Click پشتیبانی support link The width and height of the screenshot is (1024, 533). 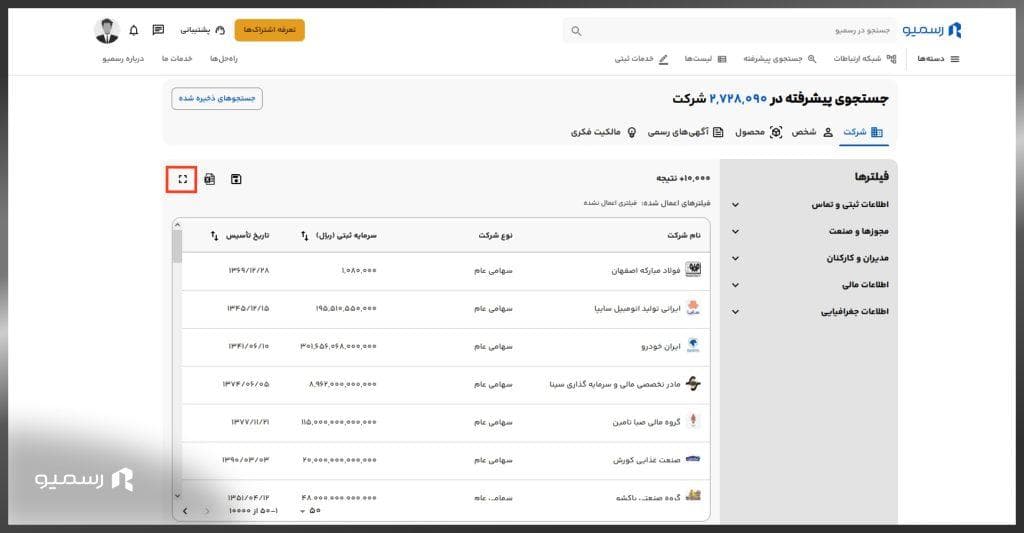coord(202,30)
